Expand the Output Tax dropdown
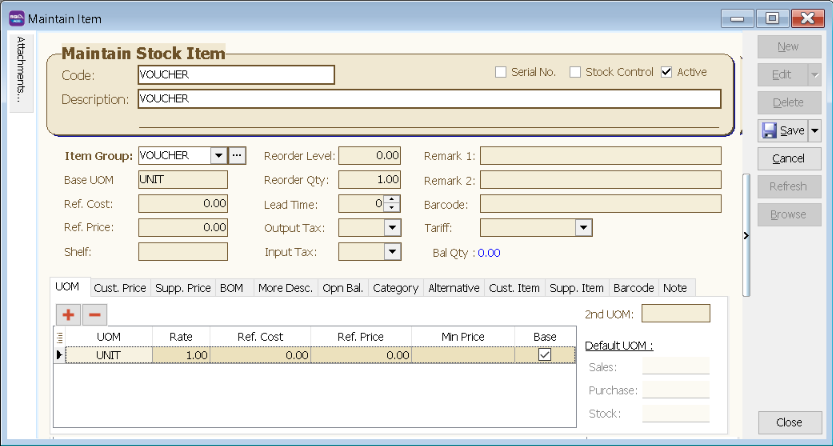 tap(391, 227)
